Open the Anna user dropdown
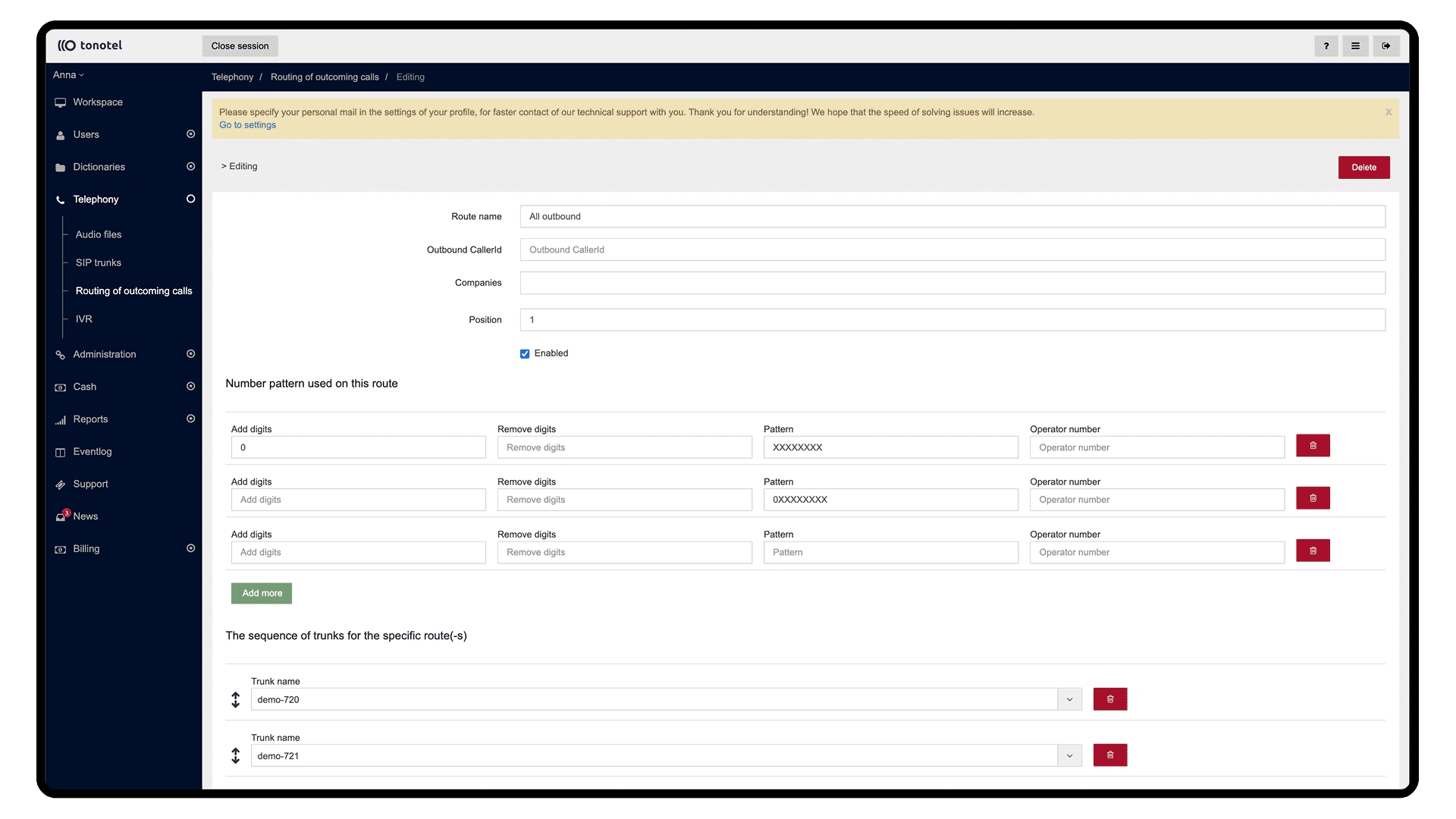Screen dimensions: 1456x819 pyautogui.click(x=68, y=75)
